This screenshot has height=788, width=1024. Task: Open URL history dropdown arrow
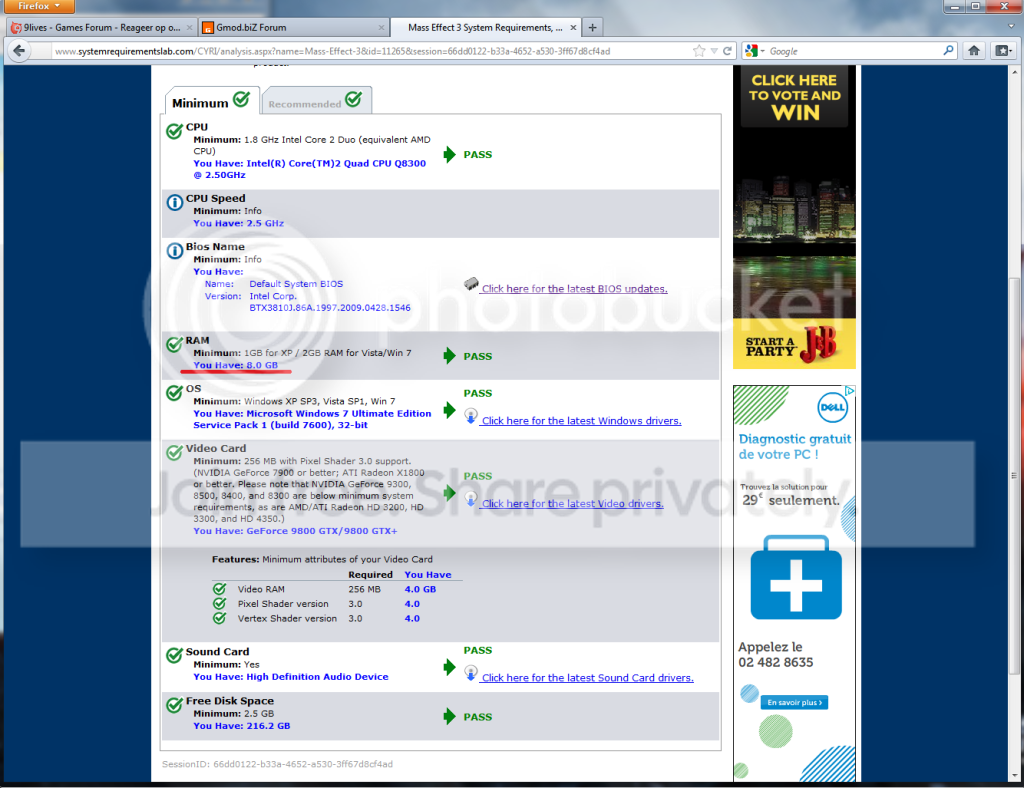pos(714,51)
